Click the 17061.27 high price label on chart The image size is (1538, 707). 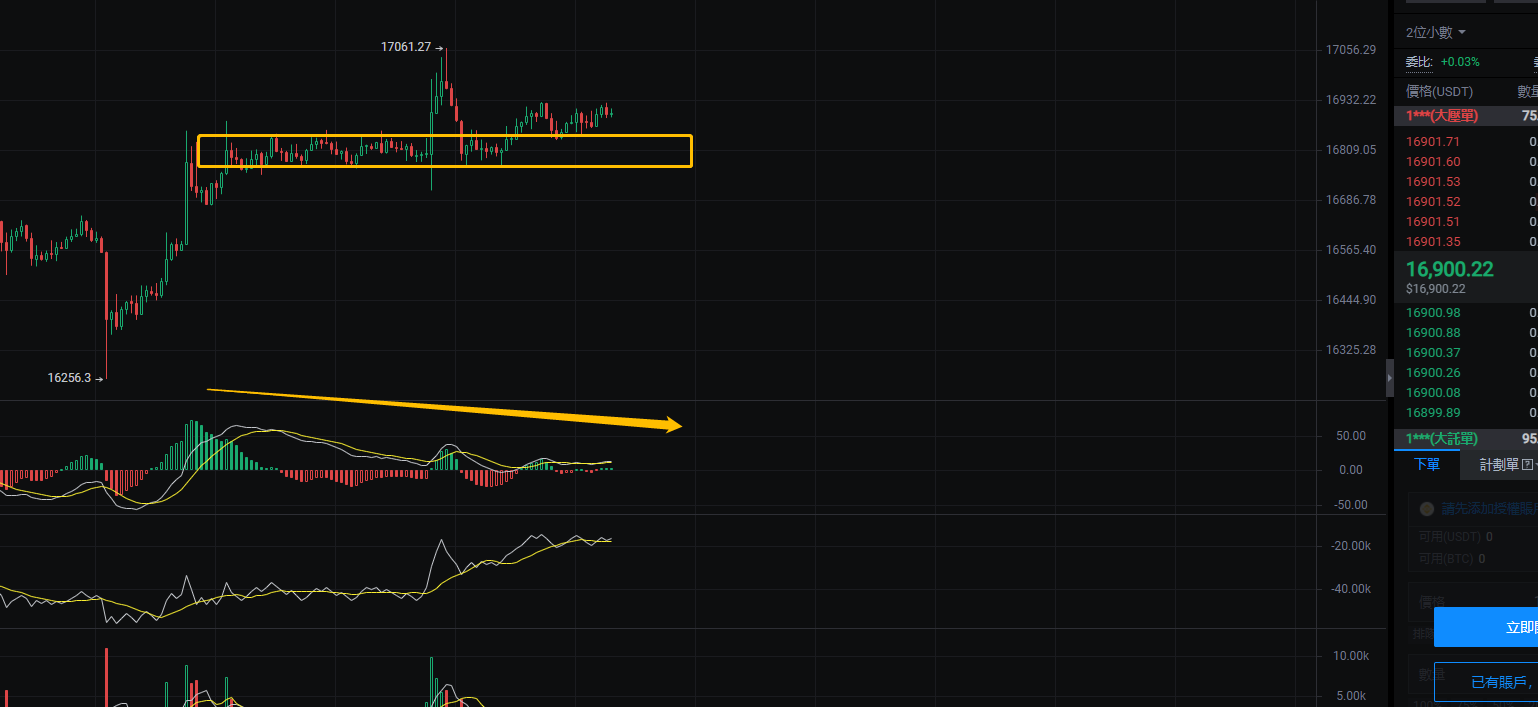(406, 47)
